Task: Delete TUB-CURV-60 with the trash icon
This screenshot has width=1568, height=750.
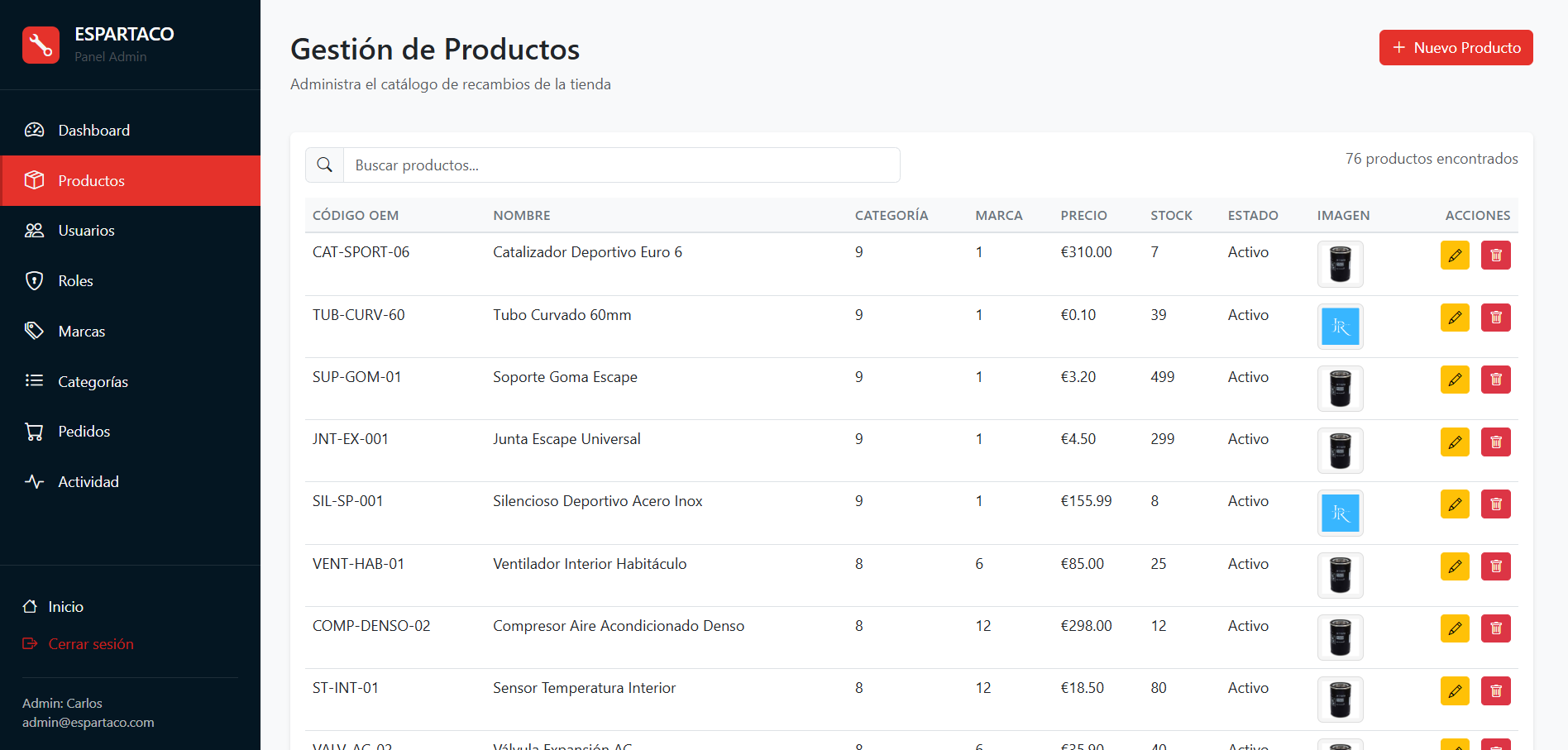Action: (x=1496, y=318)
